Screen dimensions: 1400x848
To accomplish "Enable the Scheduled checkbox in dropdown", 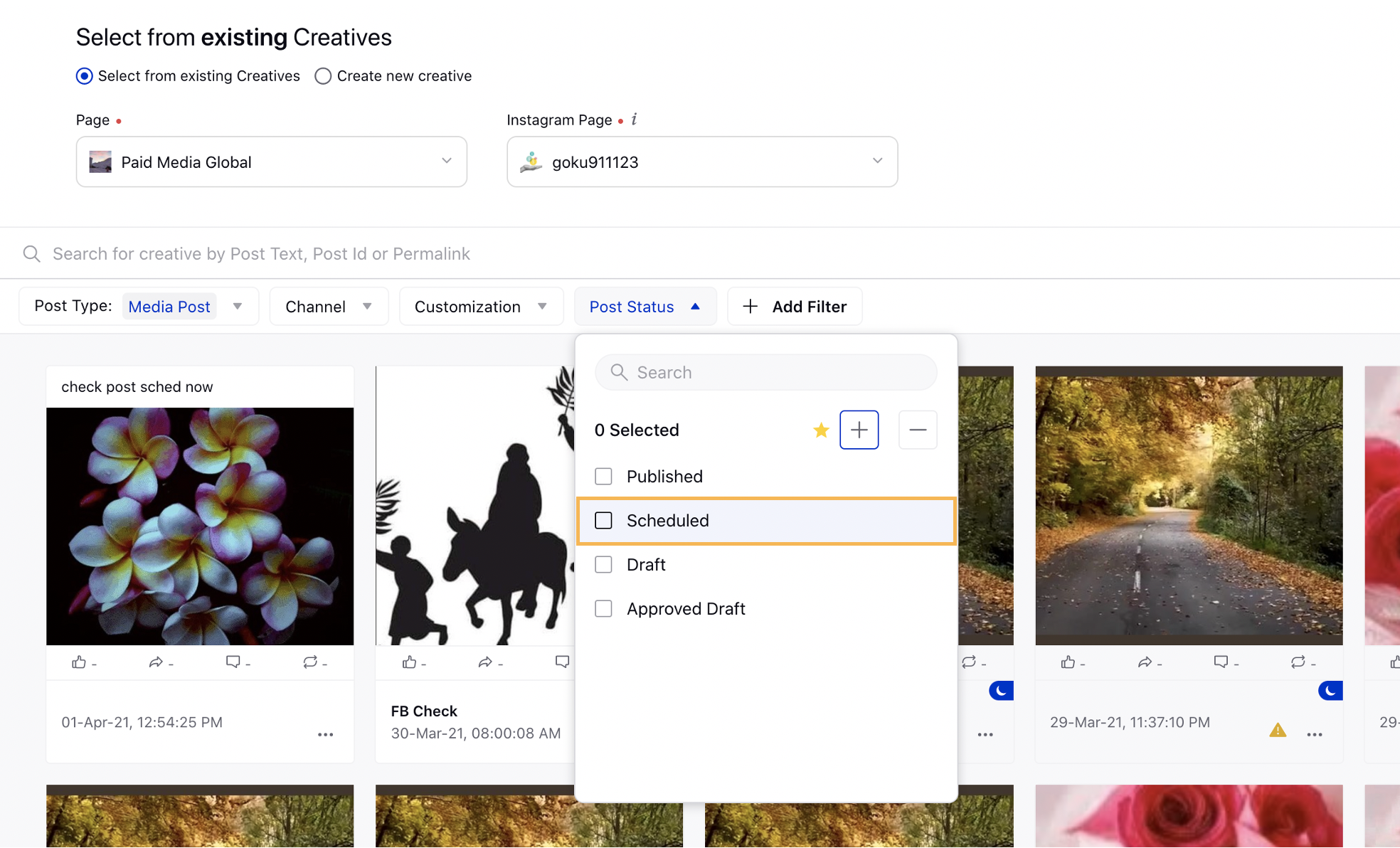I will [x=604, y=520].
